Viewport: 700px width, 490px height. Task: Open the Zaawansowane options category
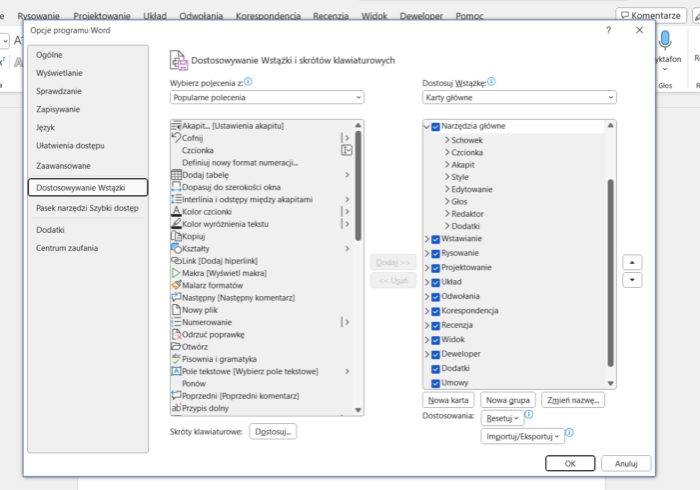tap(64, 166)
